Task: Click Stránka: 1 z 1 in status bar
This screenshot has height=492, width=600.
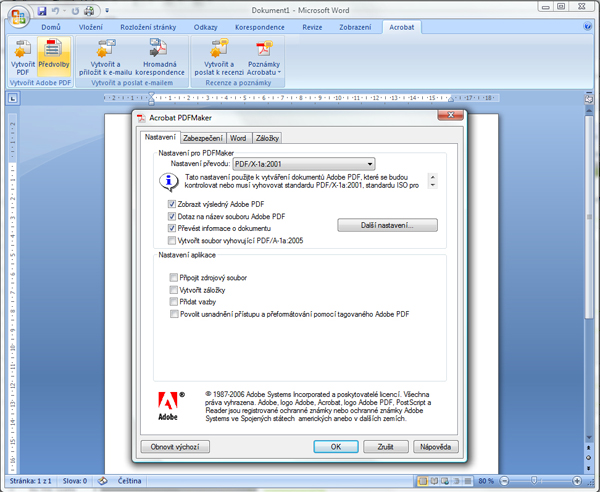Action: (x=31, y=481)
